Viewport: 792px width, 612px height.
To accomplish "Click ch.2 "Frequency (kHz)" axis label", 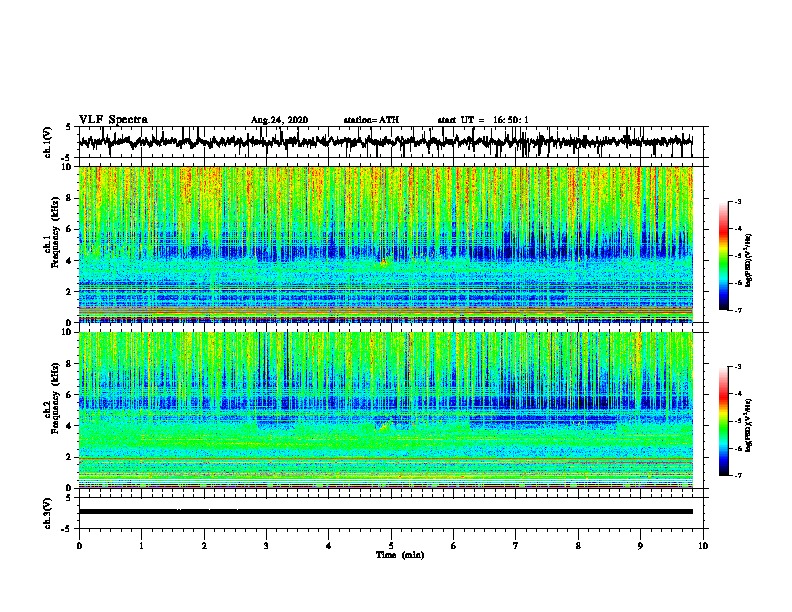I will (x=55, y=398).
